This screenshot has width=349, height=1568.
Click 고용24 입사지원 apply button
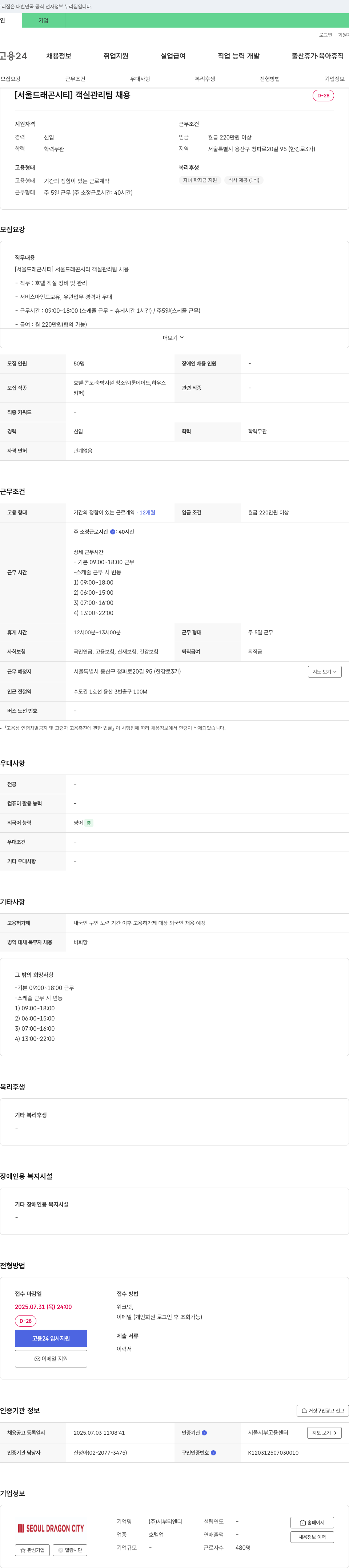(51, 1338)
